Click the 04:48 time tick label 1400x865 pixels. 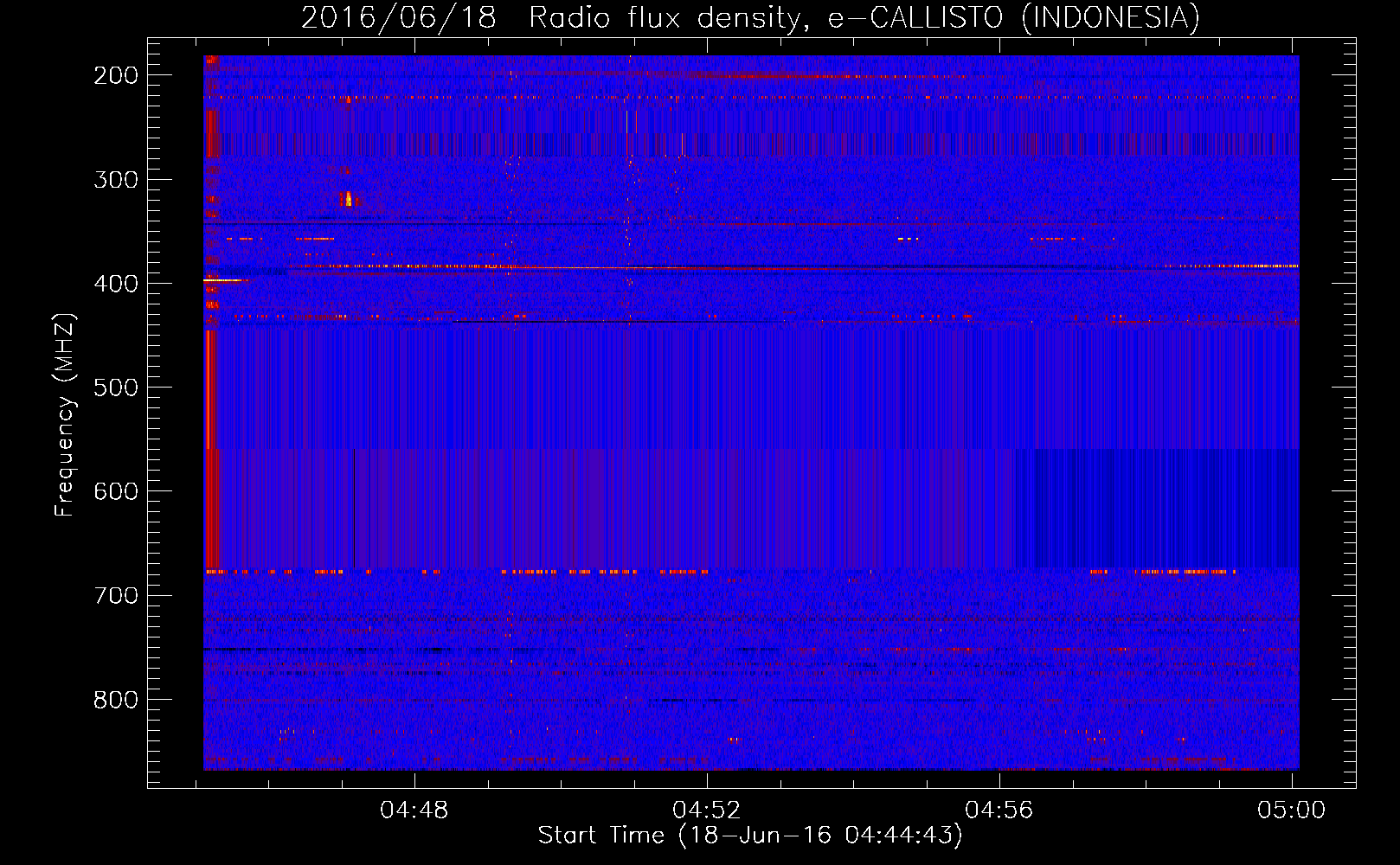pyautogui.click(x=414, y=811)
